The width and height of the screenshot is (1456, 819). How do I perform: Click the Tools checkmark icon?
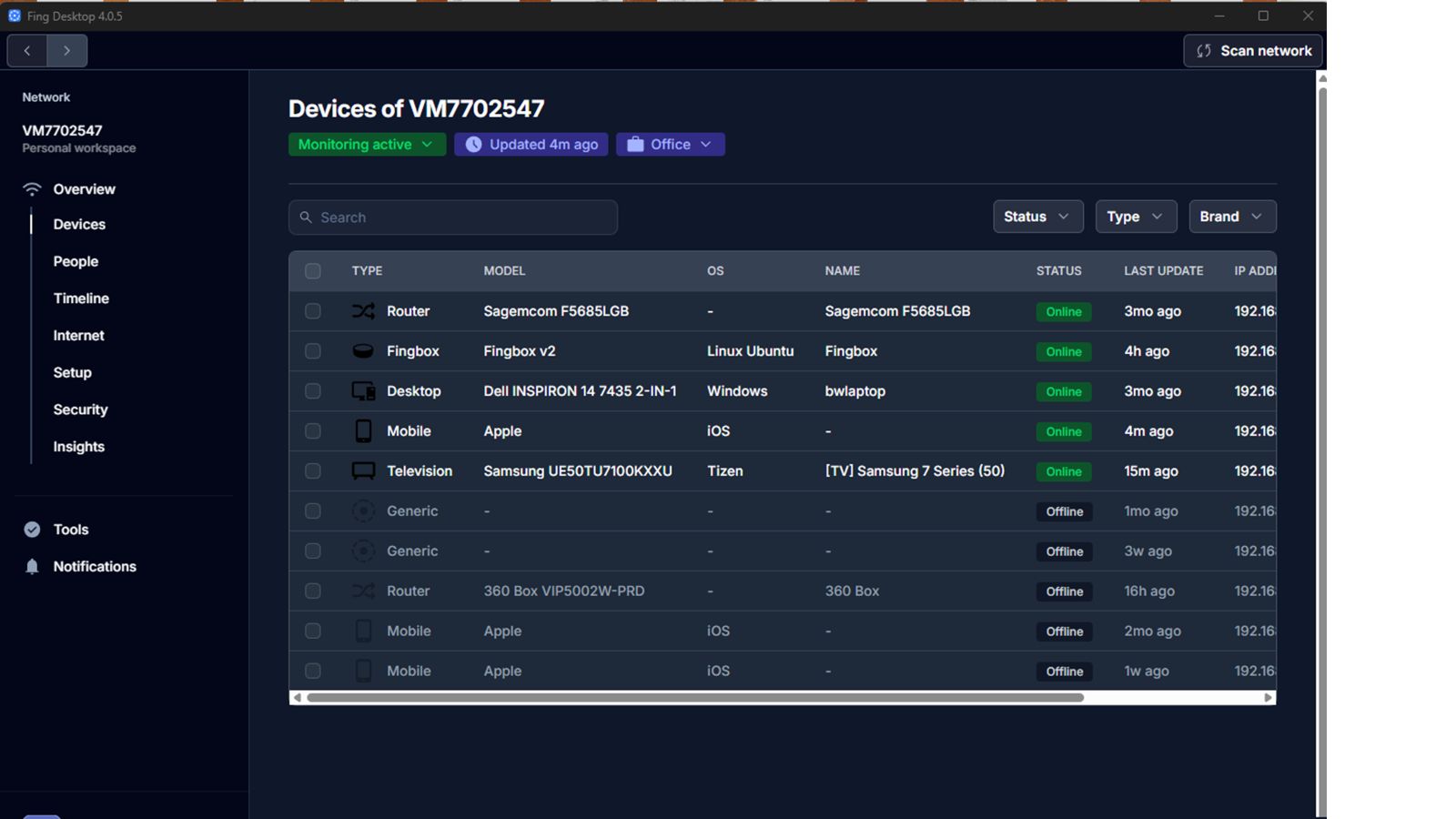coord(32,530)
